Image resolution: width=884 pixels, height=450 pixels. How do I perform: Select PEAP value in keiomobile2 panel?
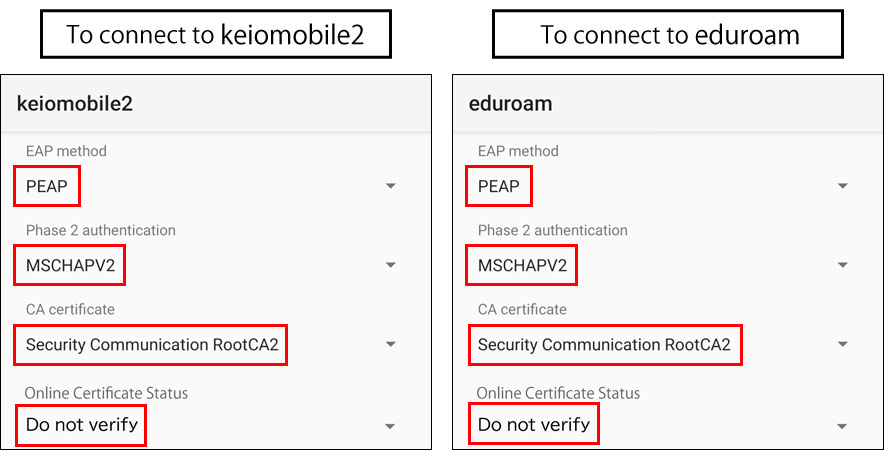[x=47, y=186]
